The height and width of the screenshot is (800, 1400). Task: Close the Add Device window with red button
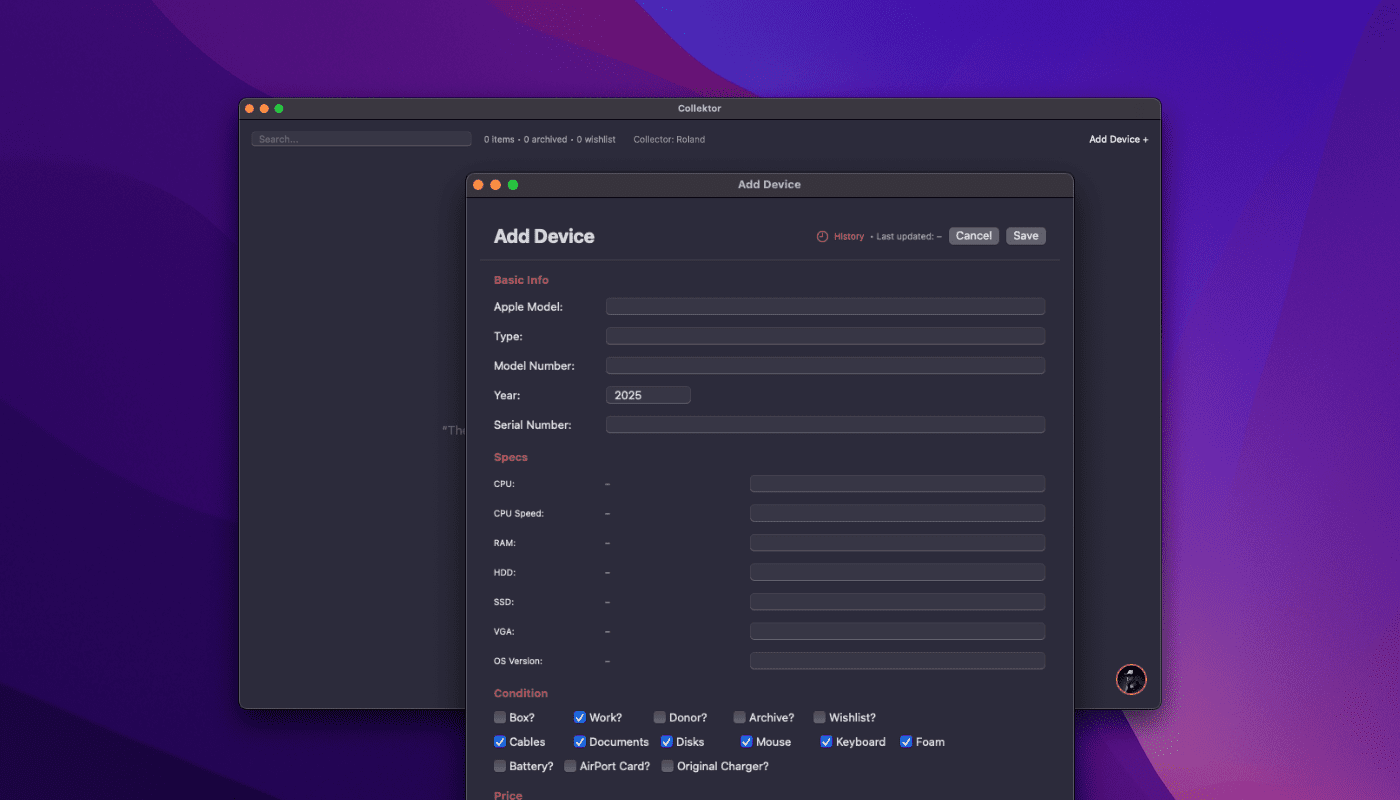pos(478,185)
